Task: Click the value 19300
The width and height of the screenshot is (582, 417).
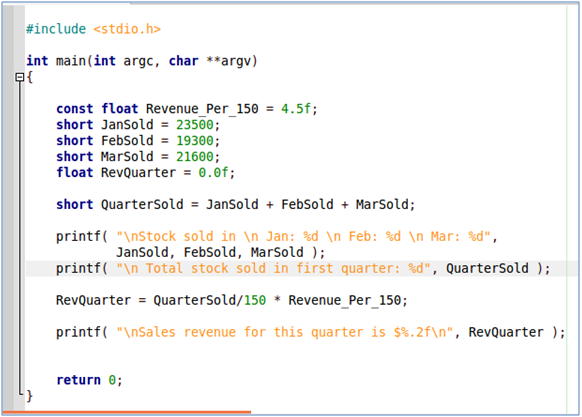Action: [195, 141]
